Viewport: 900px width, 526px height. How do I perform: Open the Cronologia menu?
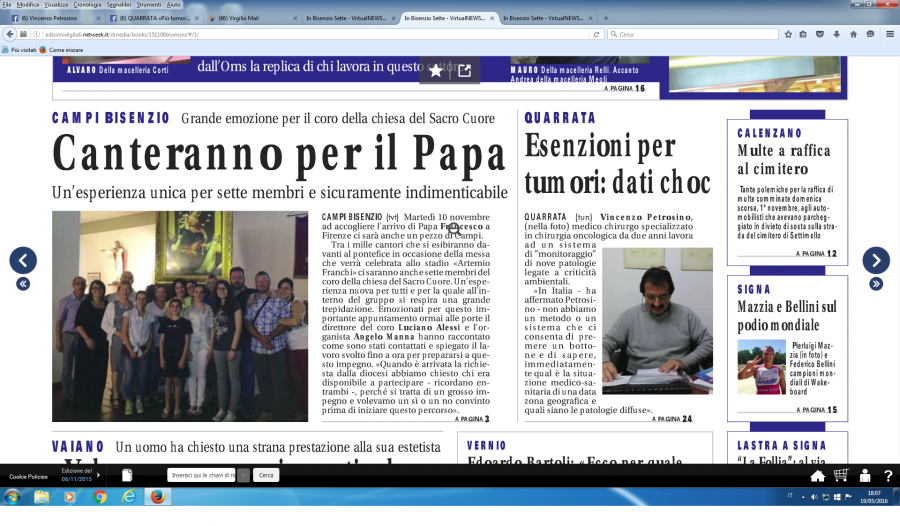[87, 5]
